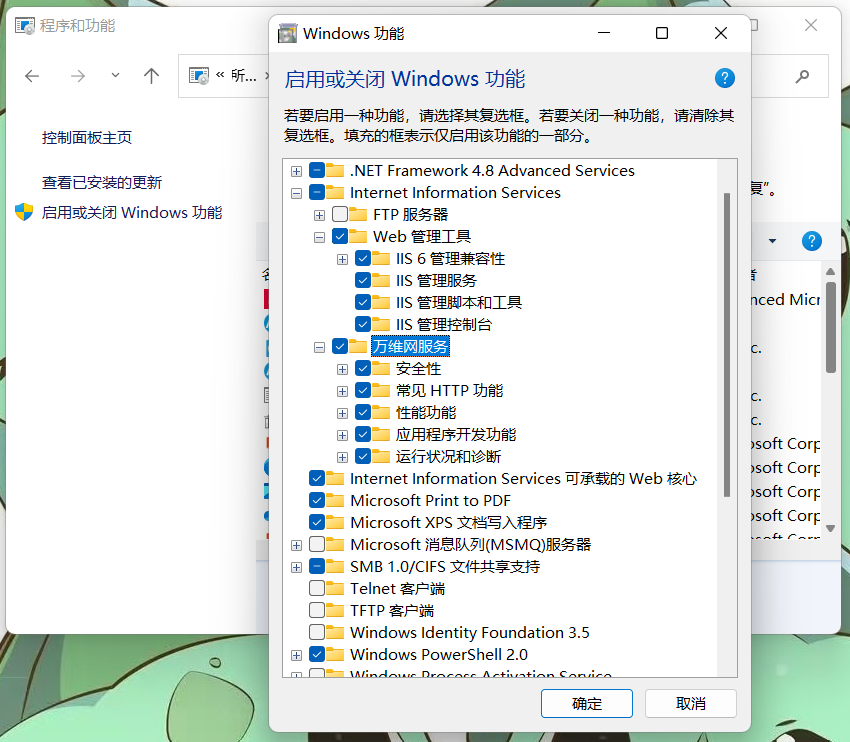
Task: Click the Windows PowerShell 2.0 folder icon
Action: pyautogui.click(x=335, y=654)
